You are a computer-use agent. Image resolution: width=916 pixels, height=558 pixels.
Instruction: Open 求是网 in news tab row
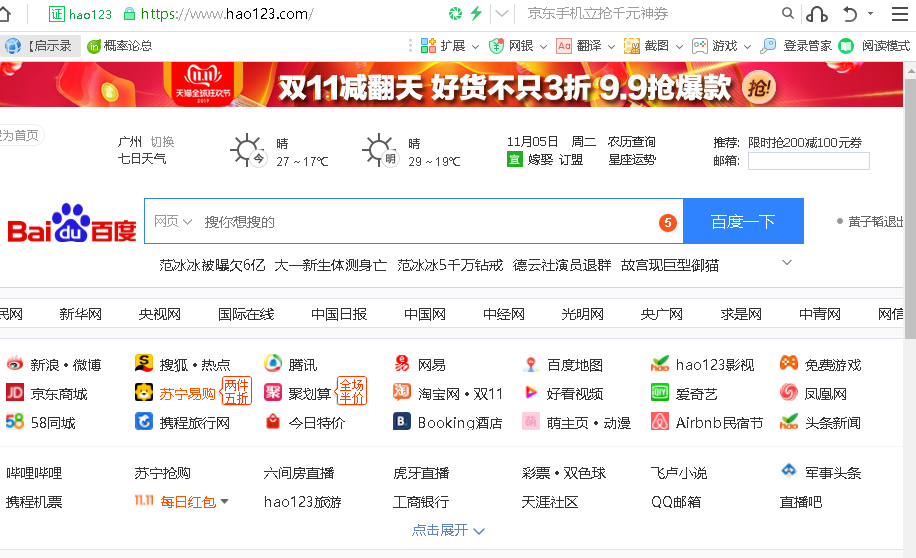pos(741,314)
